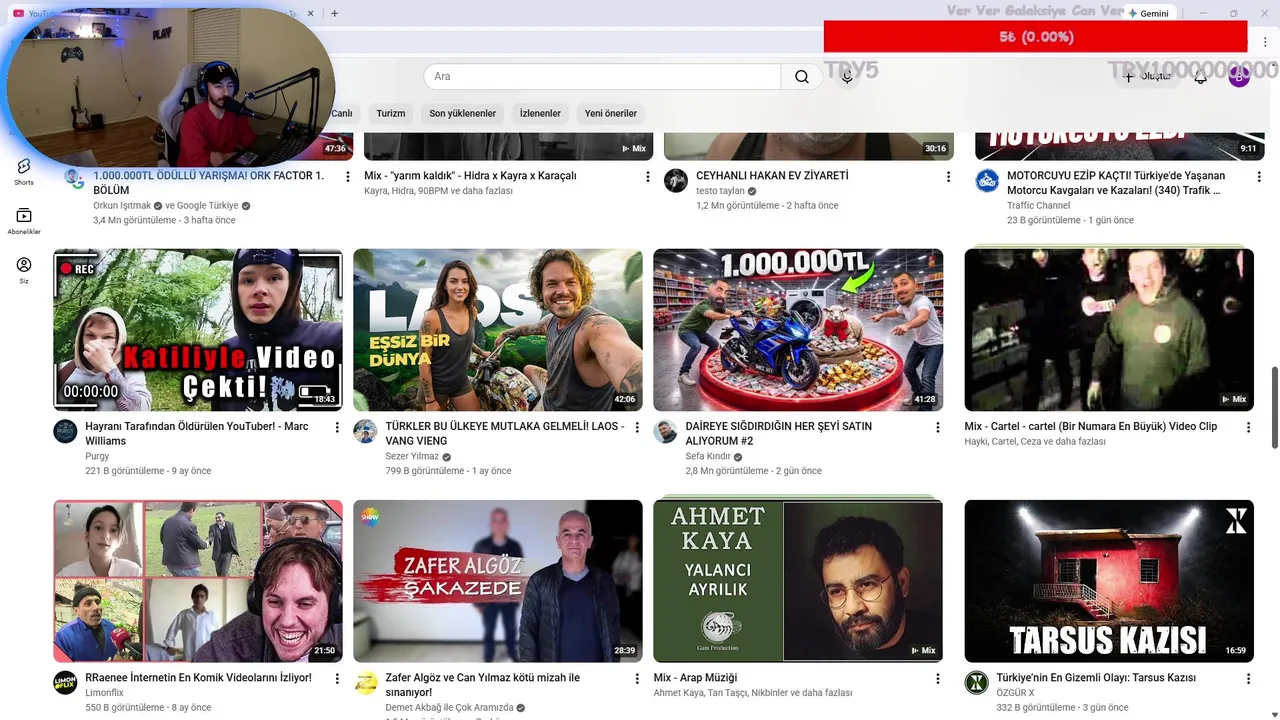Open the Gemini button in the browser
The width and height of the screenshot is (1280, 720).
click(1148, 14)
